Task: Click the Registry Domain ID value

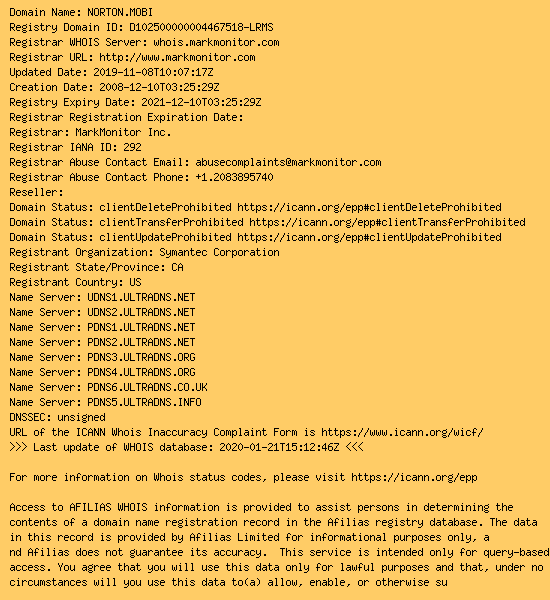Action: pyautogui.click(x=201, y=27)
